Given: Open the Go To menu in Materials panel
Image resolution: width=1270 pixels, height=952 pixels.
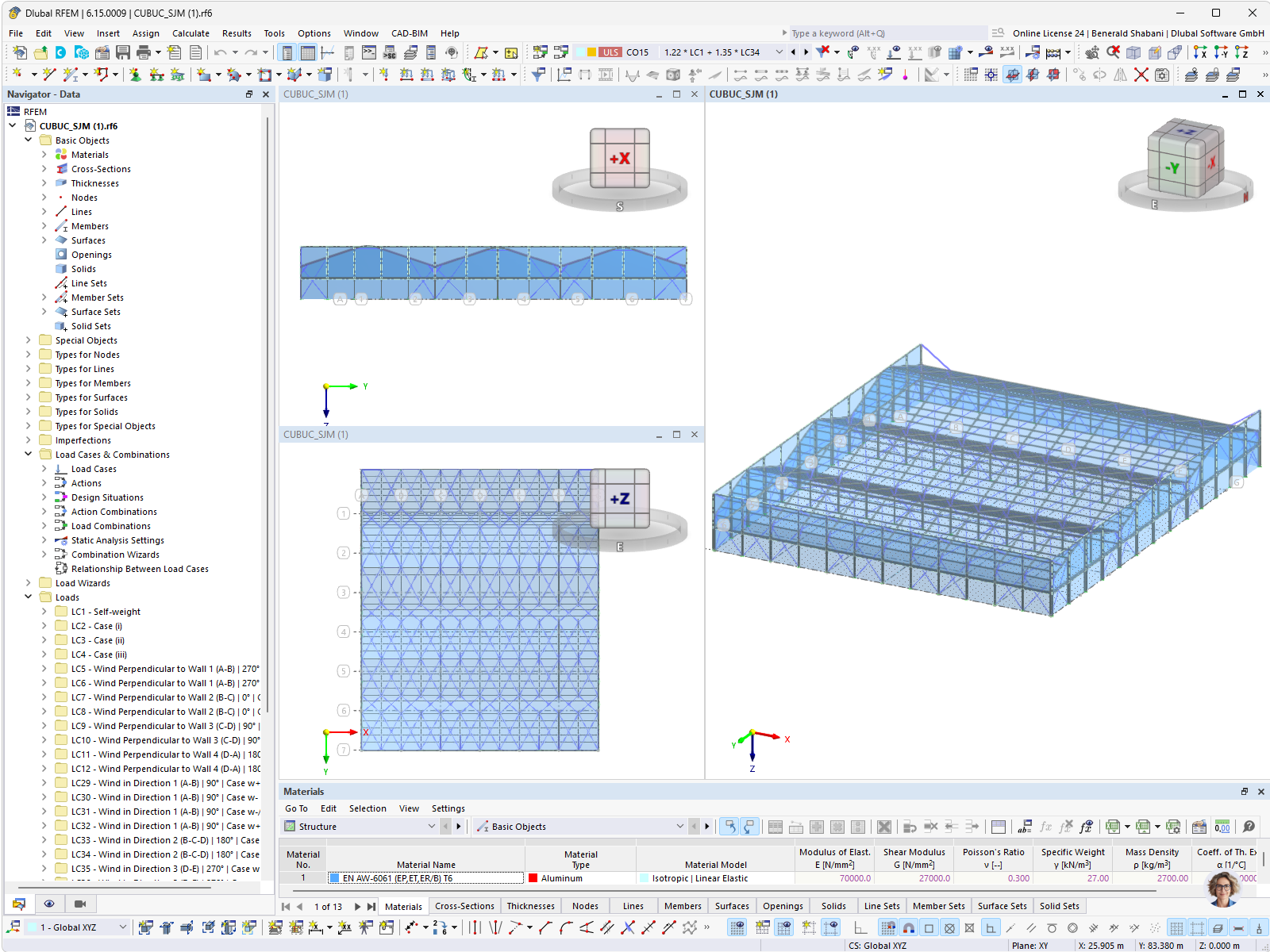Looking at the screenshot, I should [x=296, y=808].
